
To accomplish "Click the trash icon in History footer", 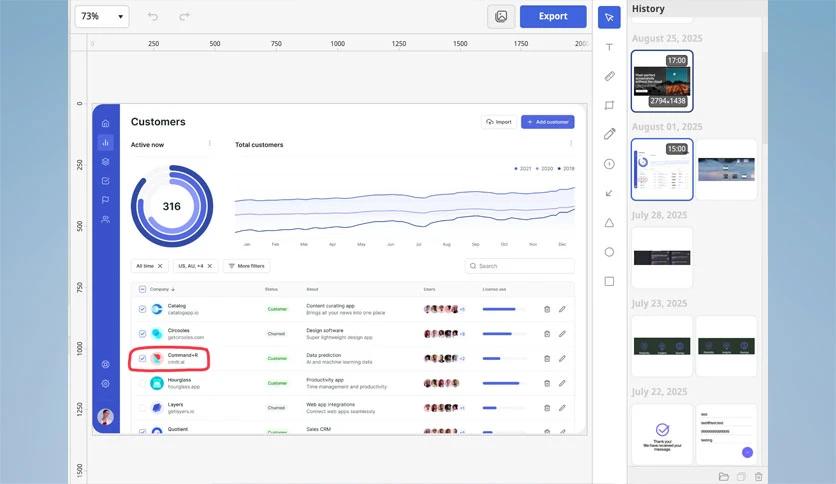I will coord(759,477).
